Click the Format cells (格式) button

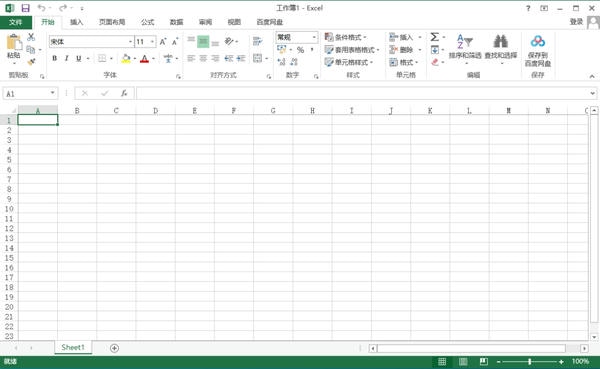404,62
